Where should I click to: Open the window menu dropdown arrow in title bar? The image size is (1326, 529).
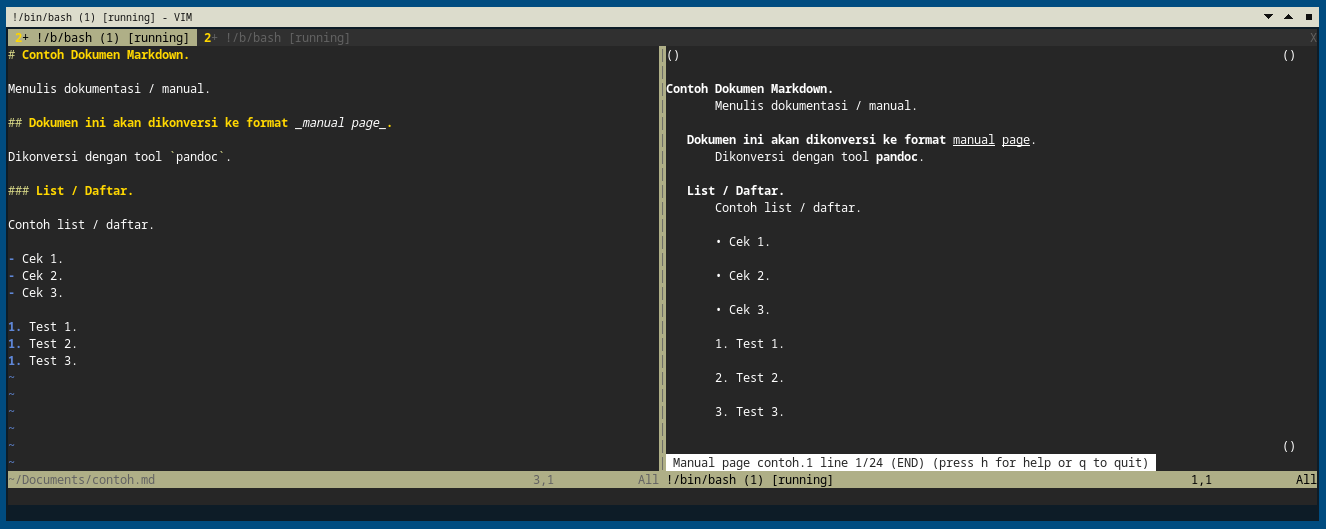point(1268,17)
